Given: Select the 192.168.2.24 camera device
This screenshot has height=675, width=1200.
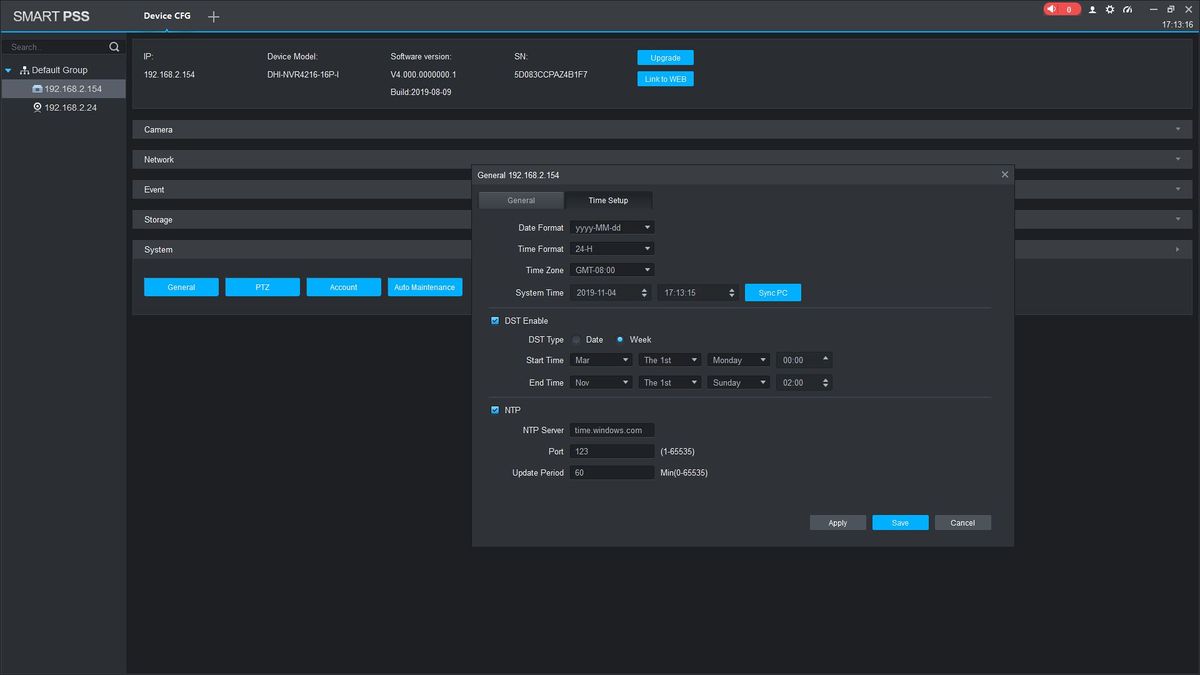Looking at the screenshot, I should (70, 107).
